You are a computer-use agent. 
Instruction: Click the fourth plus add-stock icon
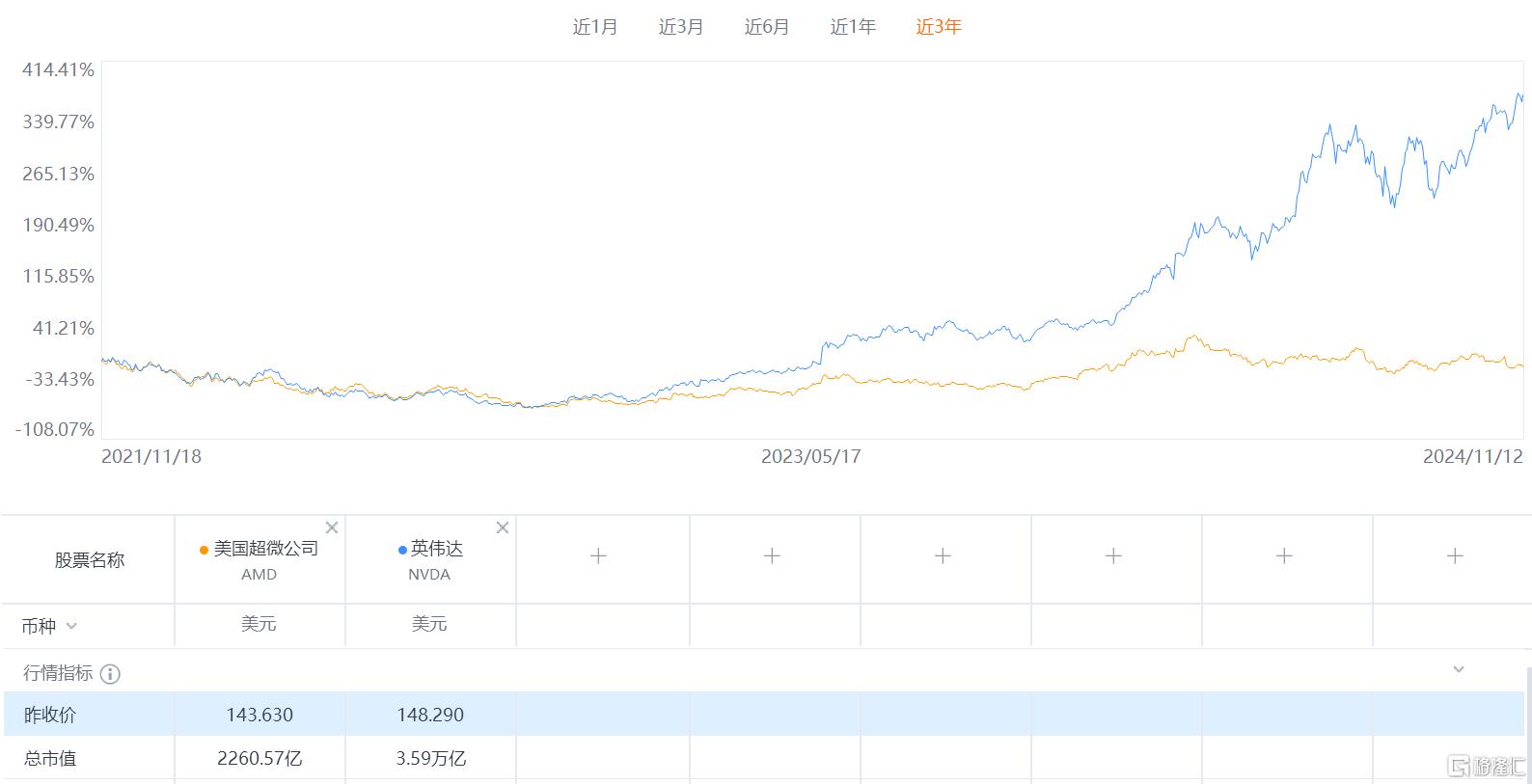tap(1113, 555)
